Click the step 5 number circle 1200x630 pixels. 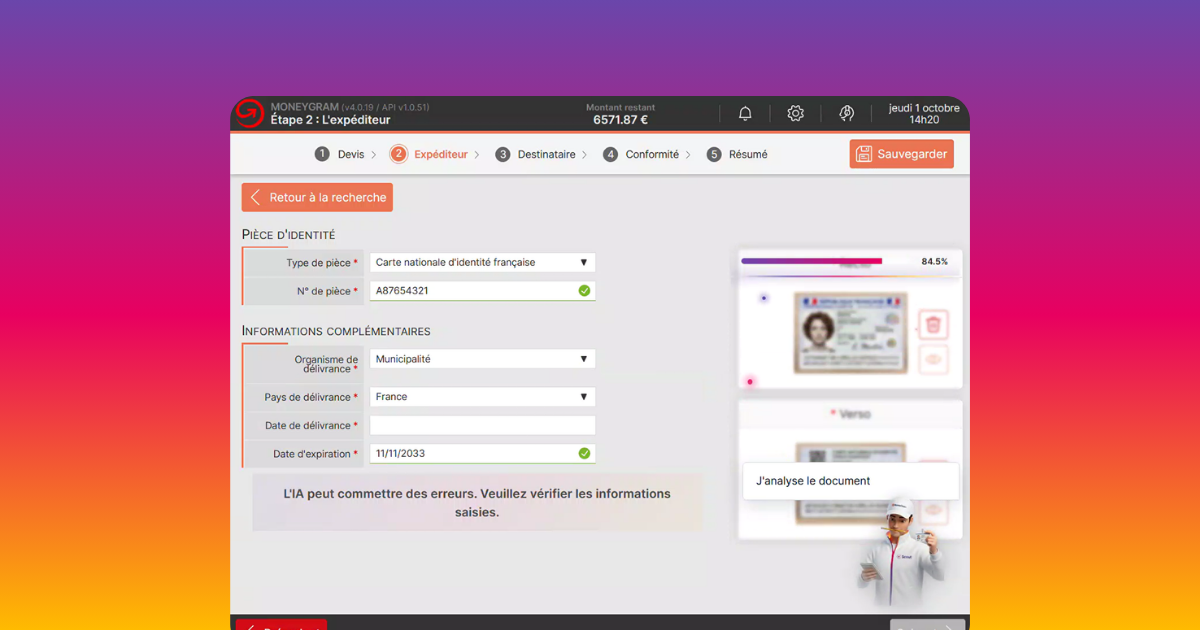coord(714,154)
